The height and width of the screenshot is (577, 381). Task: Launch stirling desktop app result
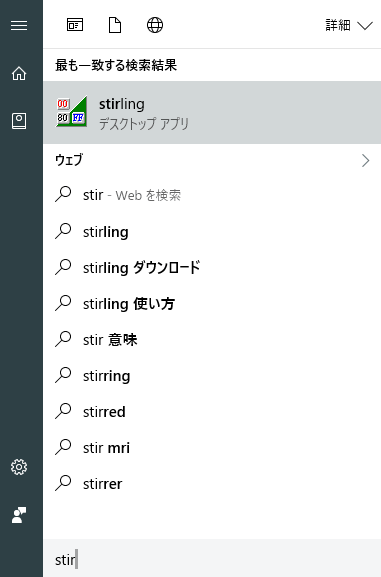pyautogui.click(x=212, y=112)
